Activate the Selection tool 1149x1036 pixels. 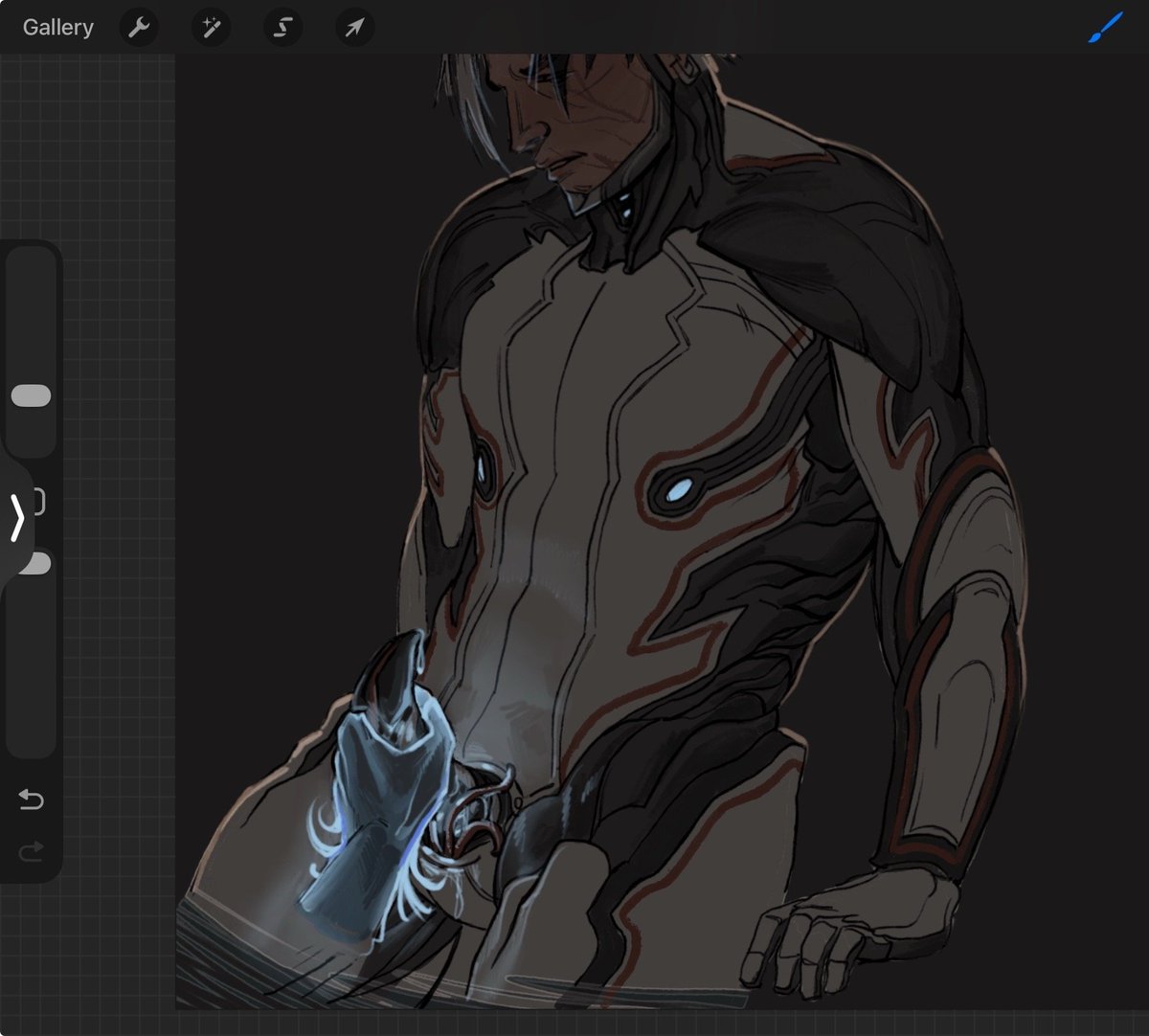point(282,28)
